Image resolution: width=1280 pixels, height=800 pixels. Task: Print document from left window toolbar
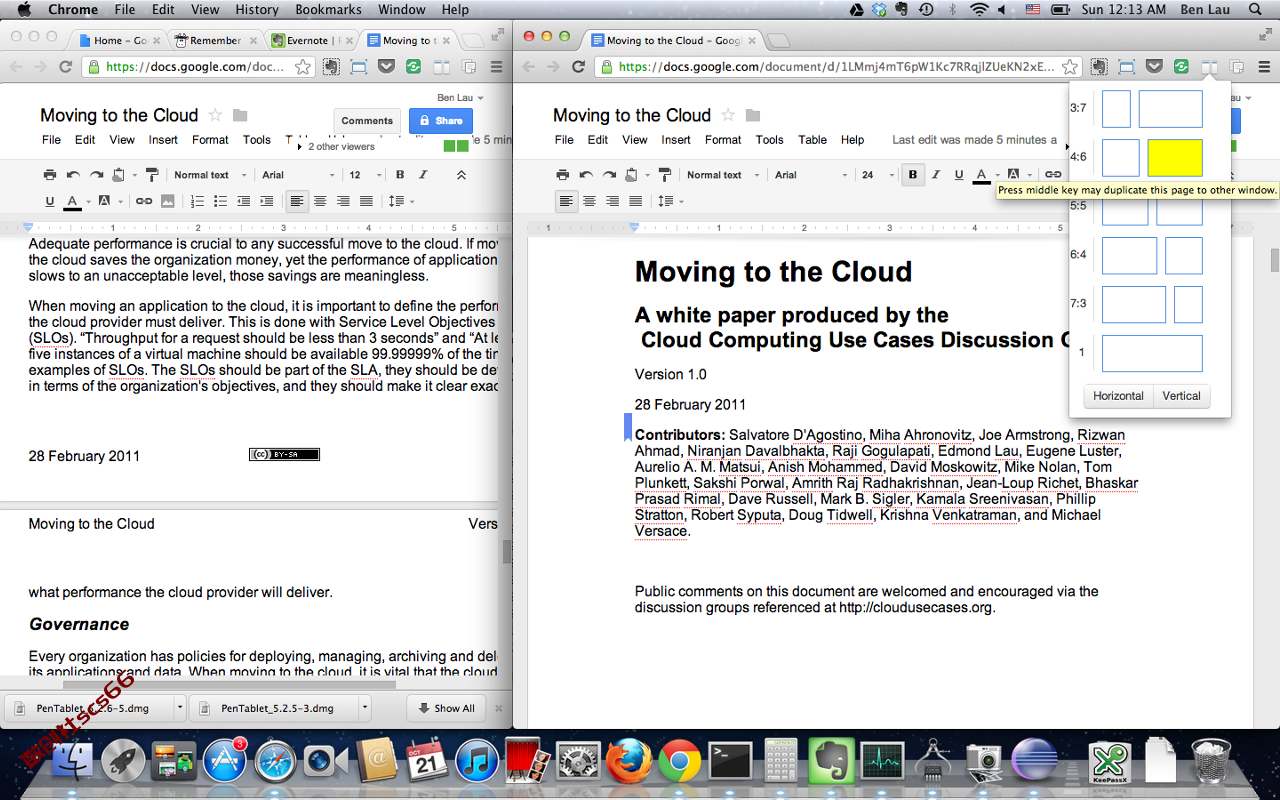coord(50,175)
